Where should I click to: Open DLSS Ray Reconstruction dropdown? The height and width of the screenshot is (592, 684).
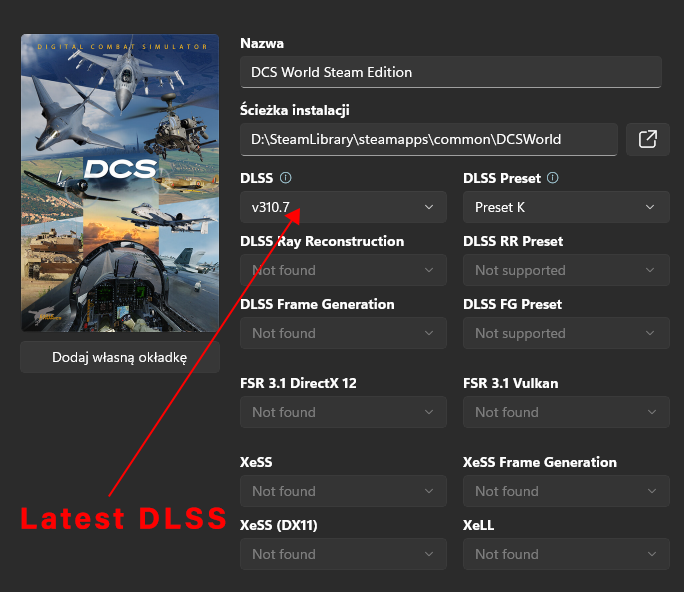(343, 270)
